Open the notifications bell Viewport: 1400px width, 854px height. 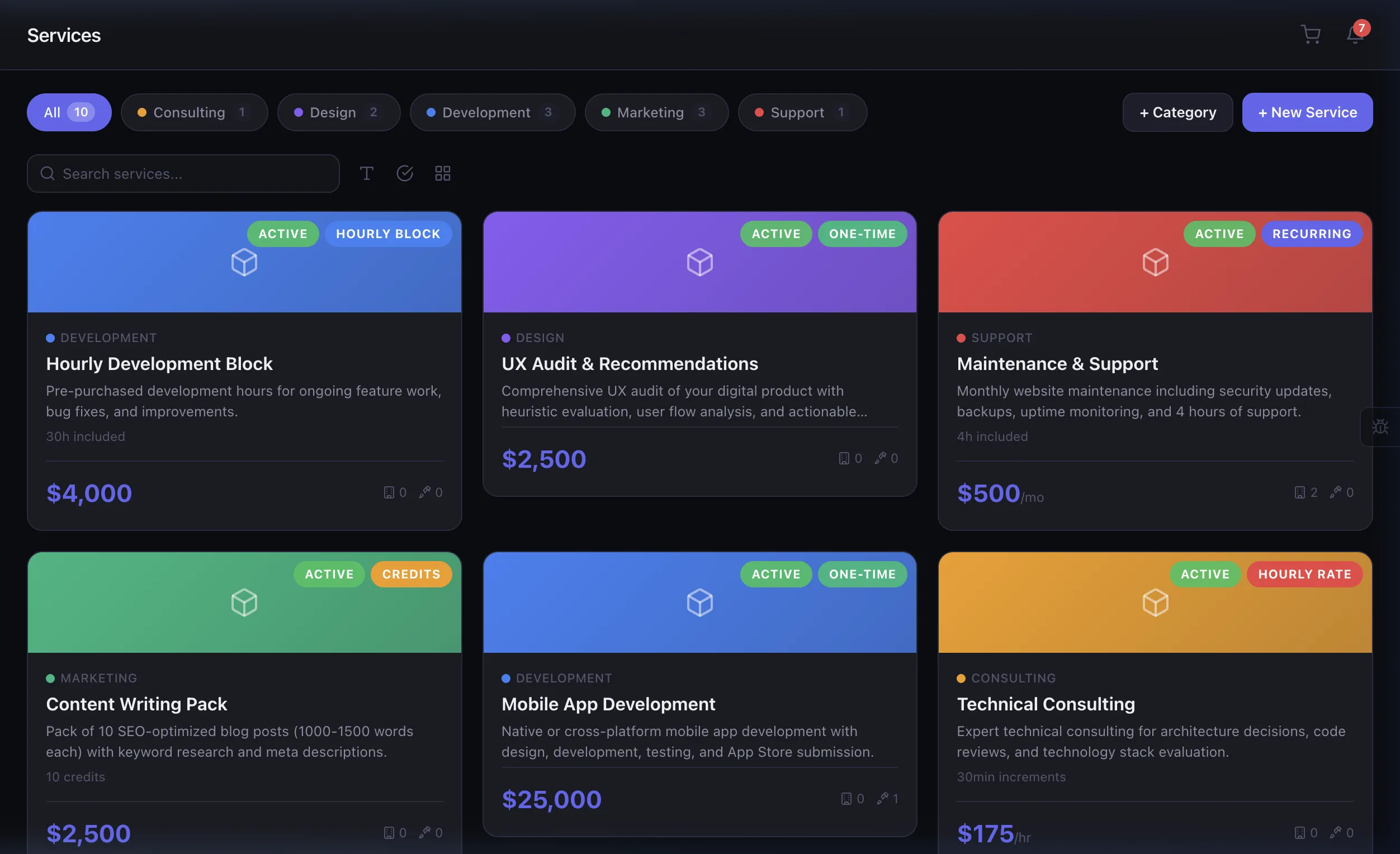pos(1355,35)
